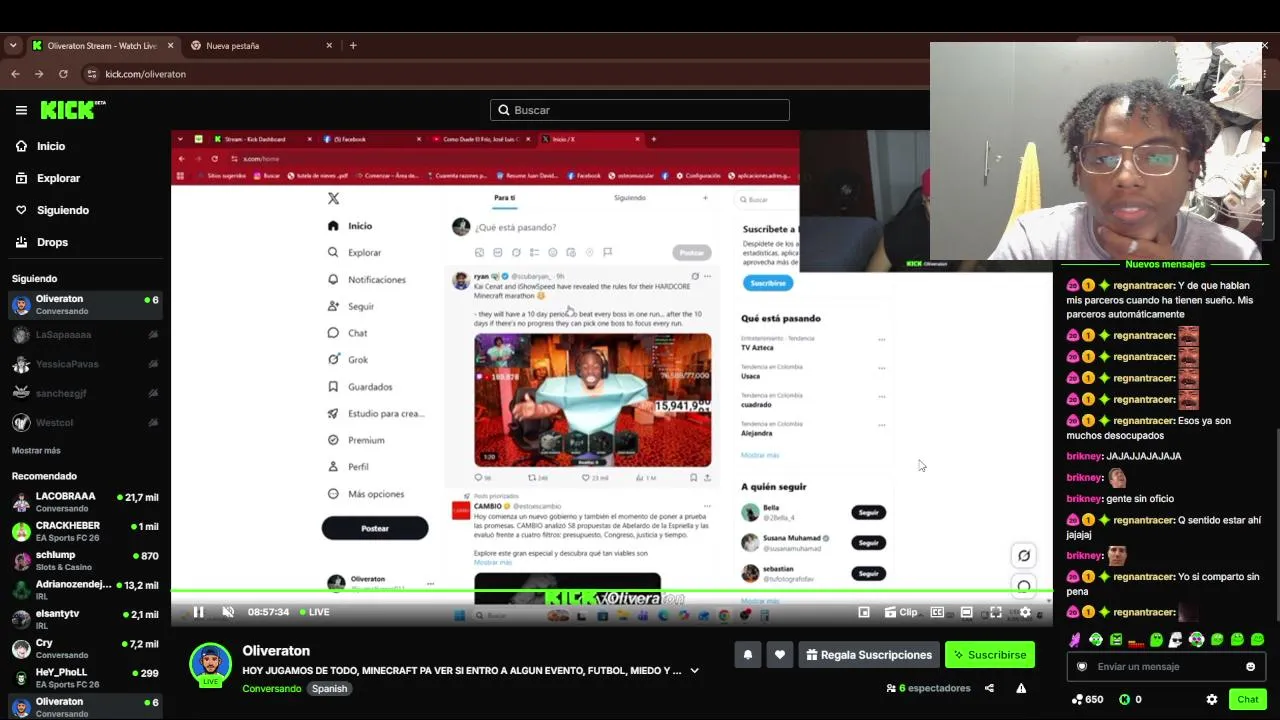
Task: Turn on notifications bell for Oliveraton
Action: tap(747, 655)
